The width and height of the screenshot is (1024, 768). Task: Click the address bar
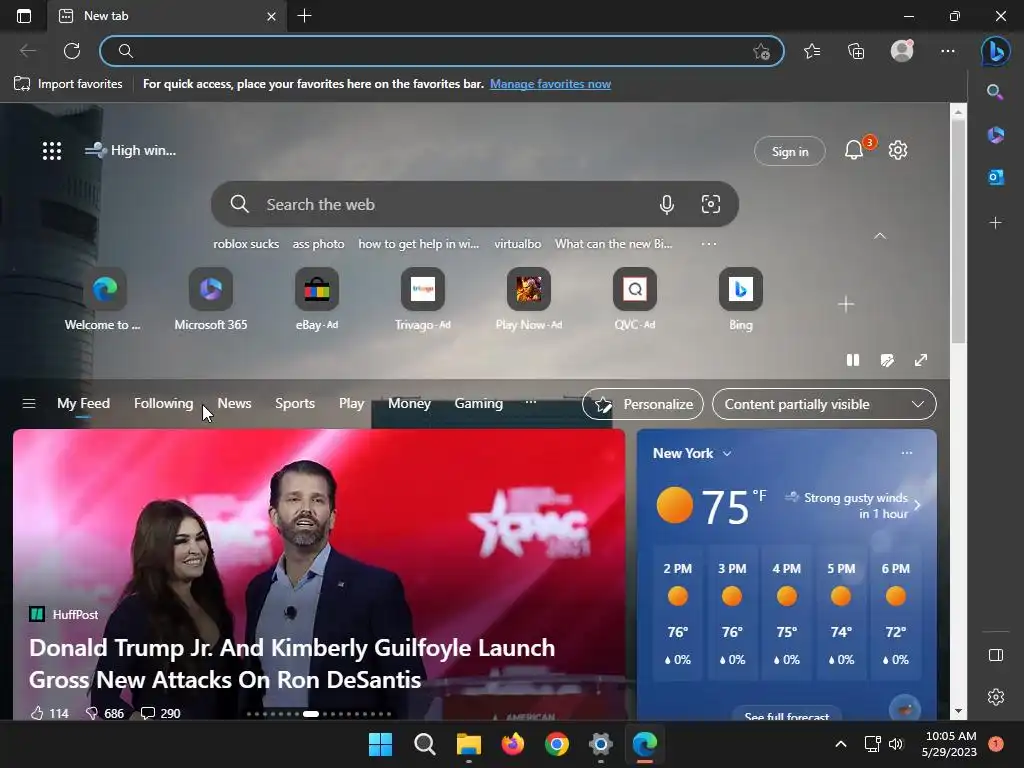[x=442, y=51]
